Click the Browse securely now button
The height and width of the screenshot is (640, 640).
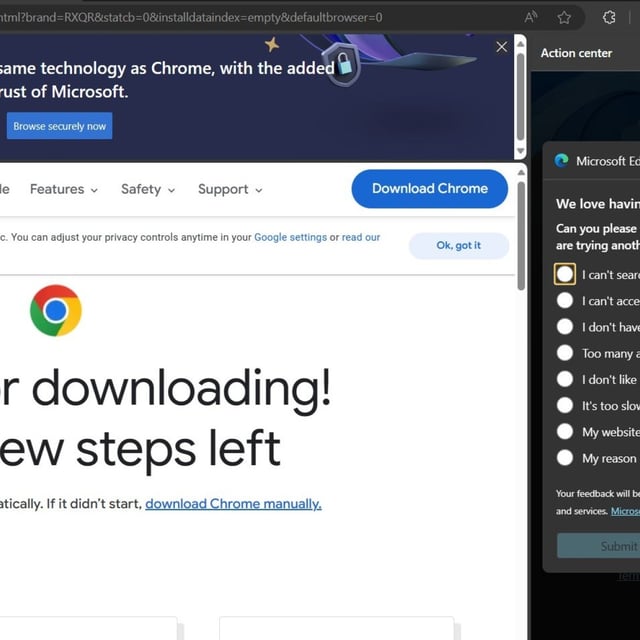[60, 126]
